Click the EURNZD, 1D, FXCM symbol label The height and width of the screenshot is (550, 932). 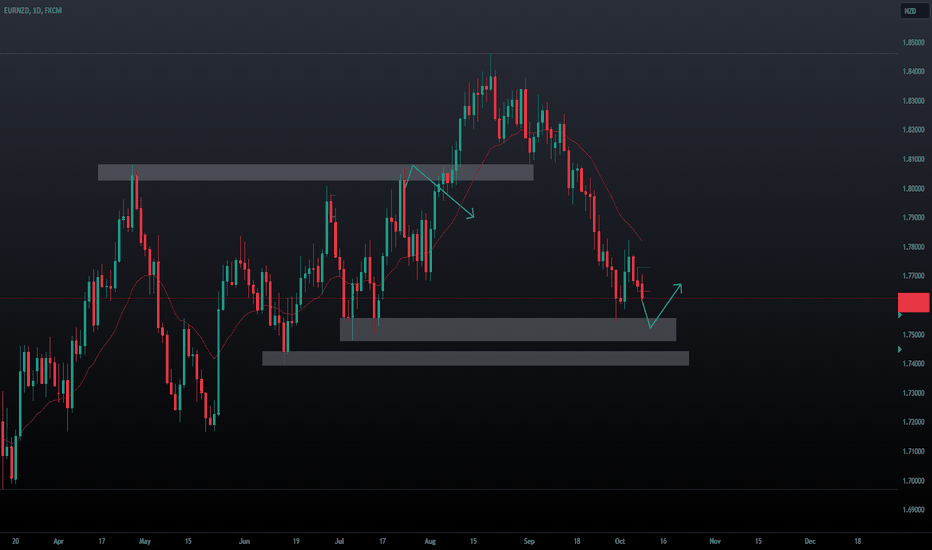point(33,11)
